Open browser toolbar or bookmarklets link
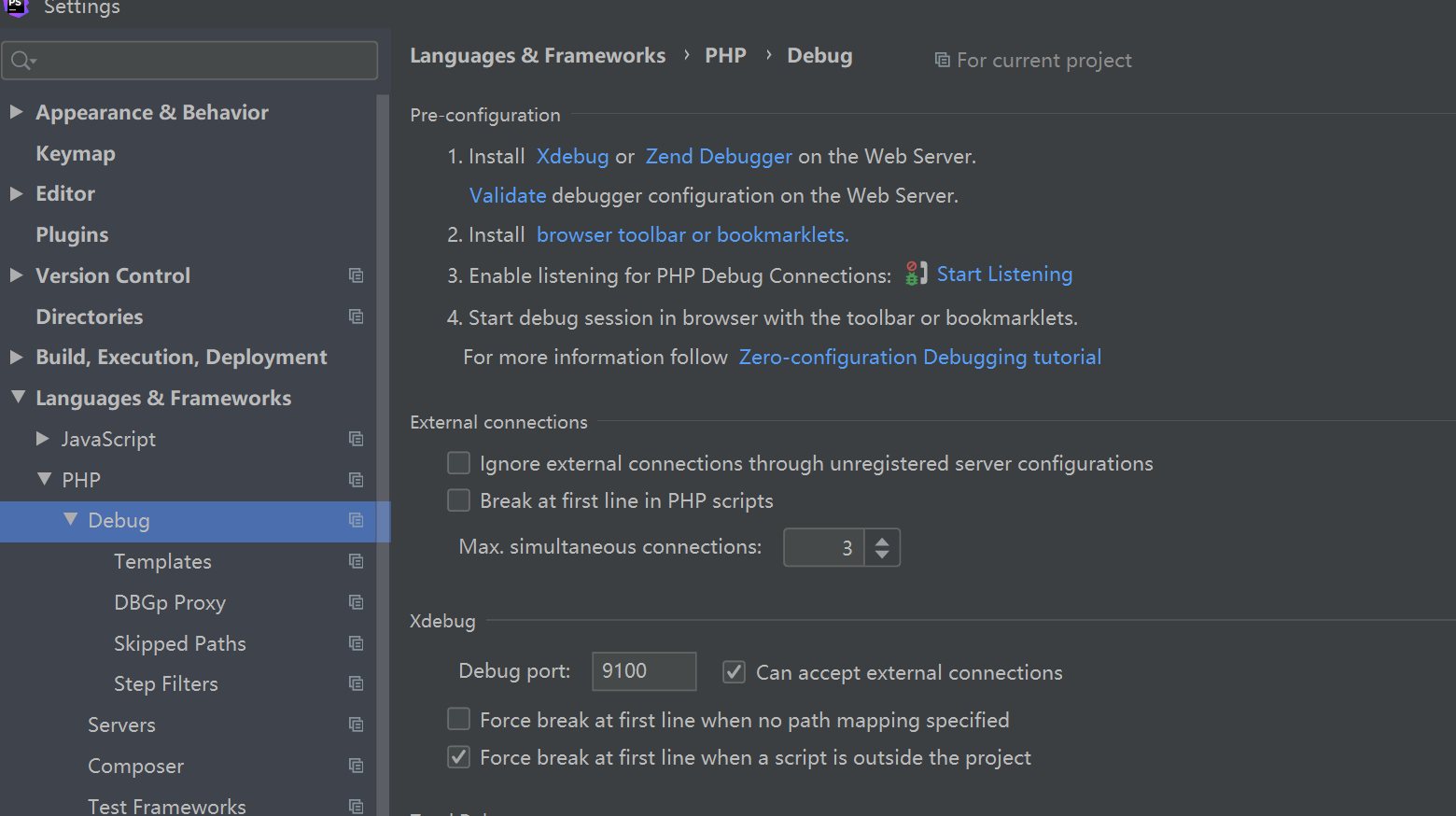The height and width of the screenshot is (816, 1456). click(x=693, y=234)
